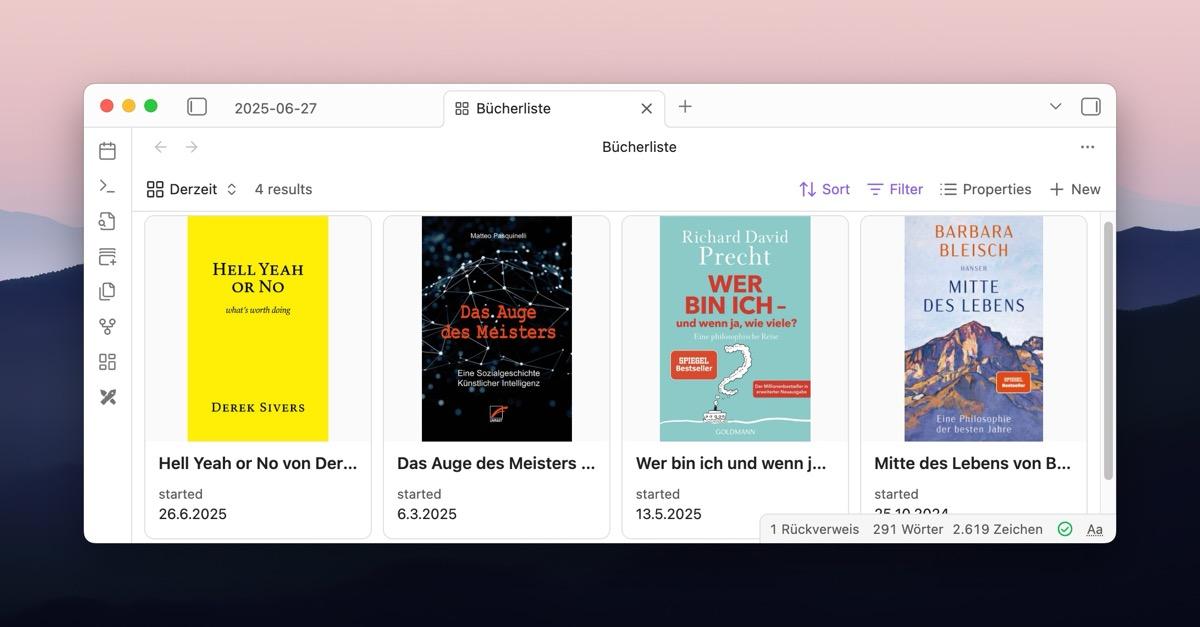Open the command palette terminal icon
1200x627 pixels.
107,186
